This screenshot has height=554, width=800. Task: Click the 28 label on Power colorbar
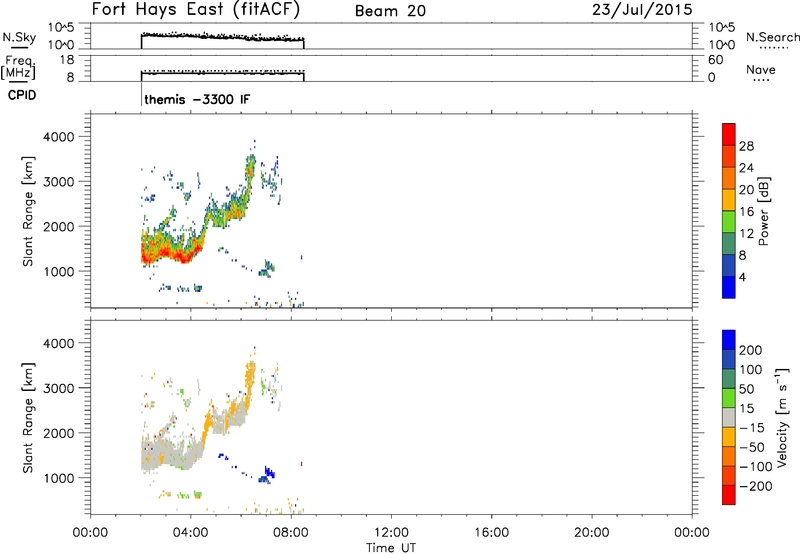(746, 146)
